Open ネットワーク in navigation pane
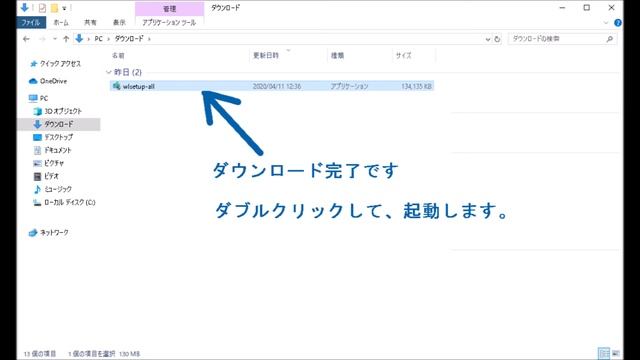The width and height of the screenshot is (640, 360). pos(49,233)
